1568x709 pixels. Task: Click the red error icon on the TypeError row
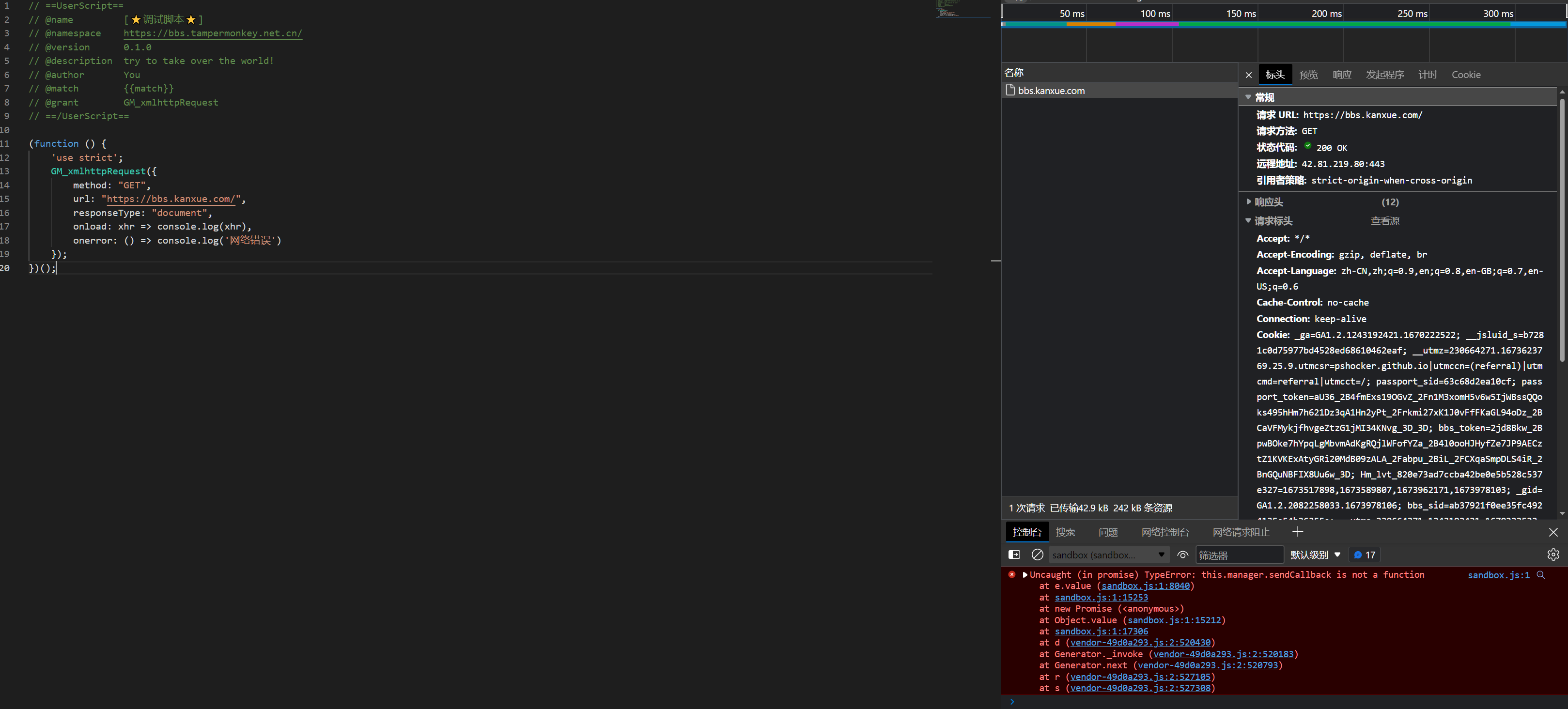click(1011, 574)
